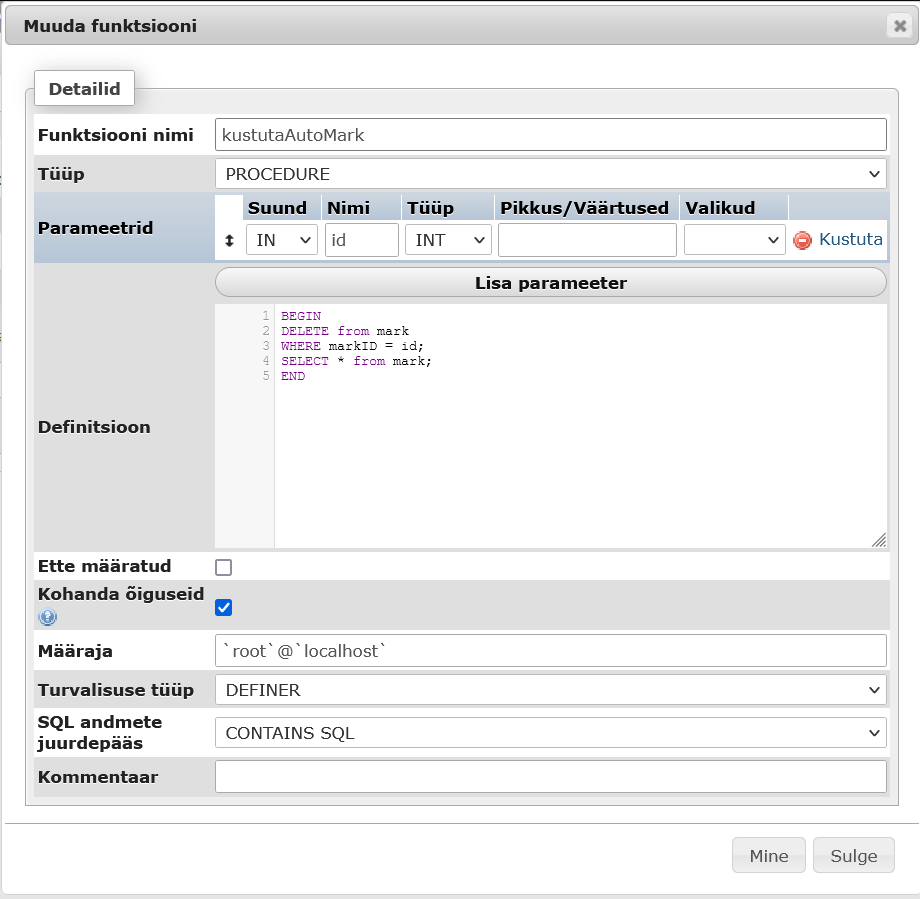Click the Funktsiooni nimi input field
Screen dimensions: 920x899
pos(550,134)
